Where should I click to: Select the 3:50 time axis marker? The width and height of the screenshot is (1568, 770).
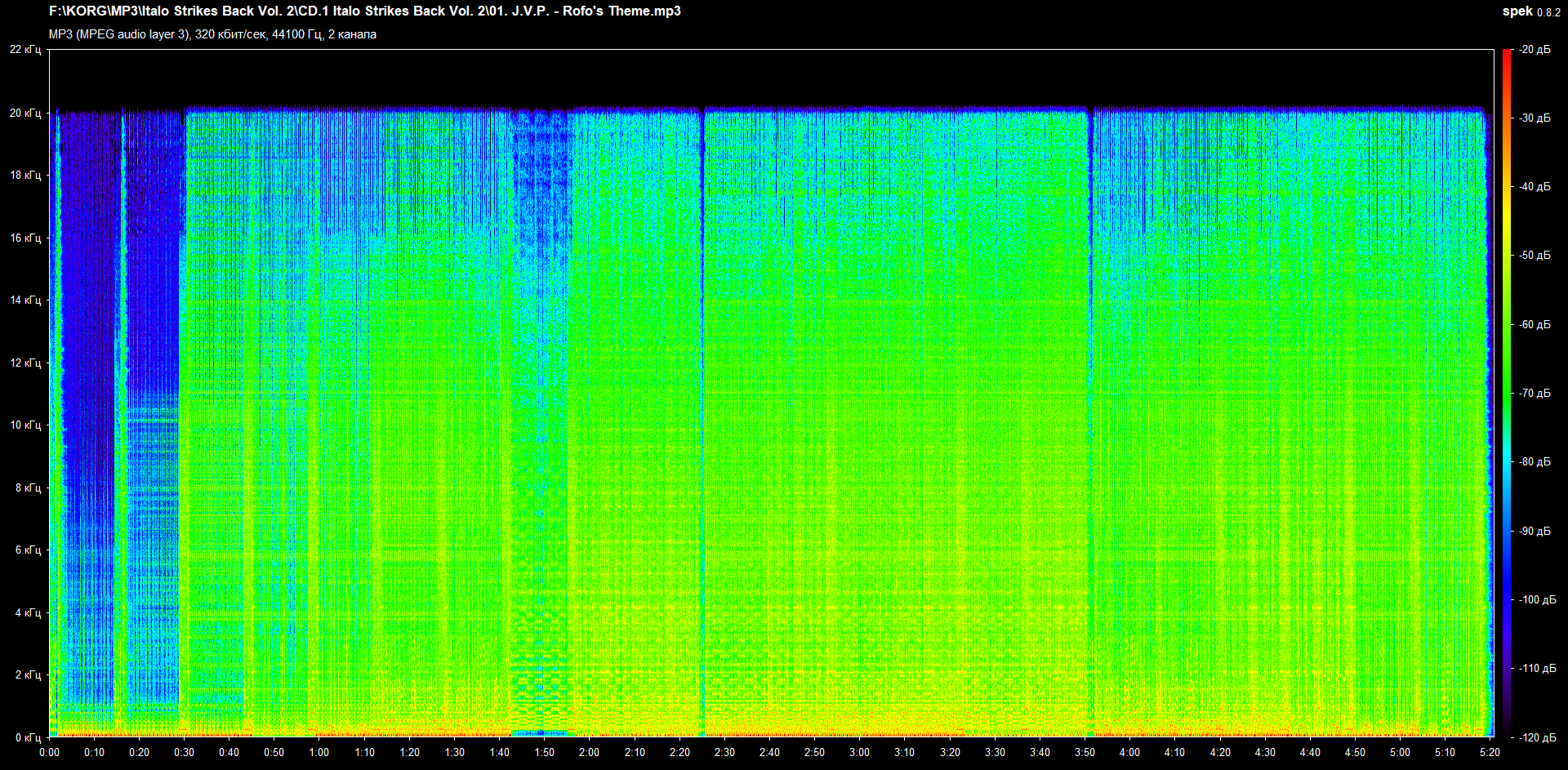[x=1085, y=752]
